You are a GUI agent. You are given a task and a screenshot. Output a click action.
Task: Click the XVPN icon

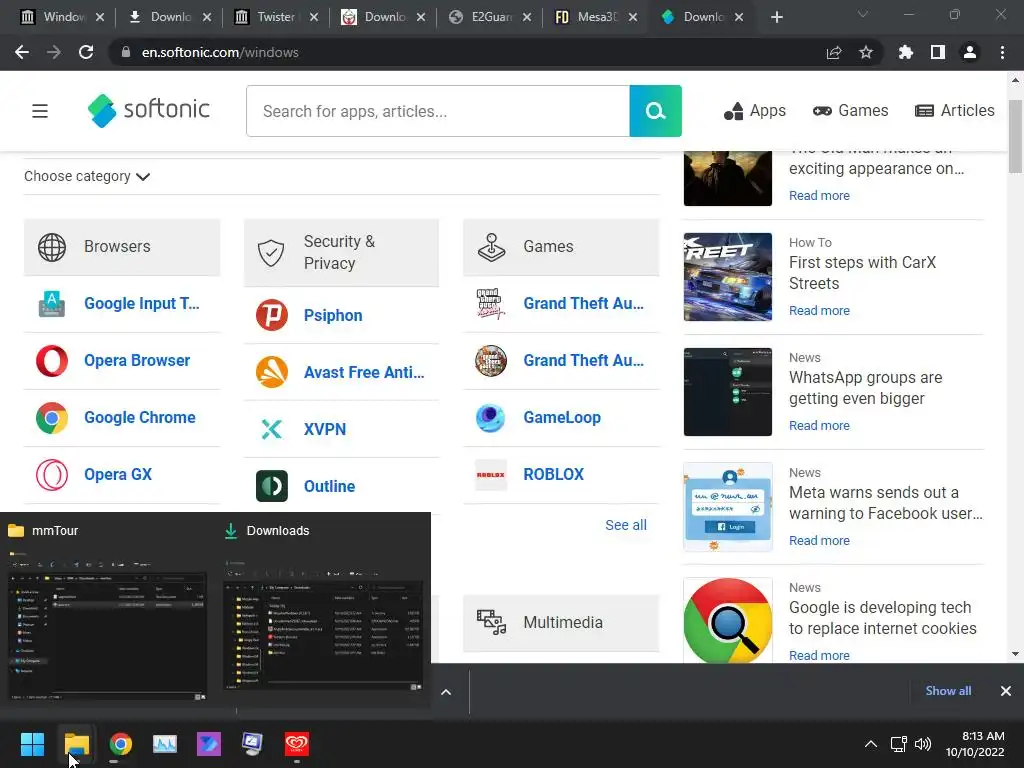pyautogui.click(x=272, y=429)
